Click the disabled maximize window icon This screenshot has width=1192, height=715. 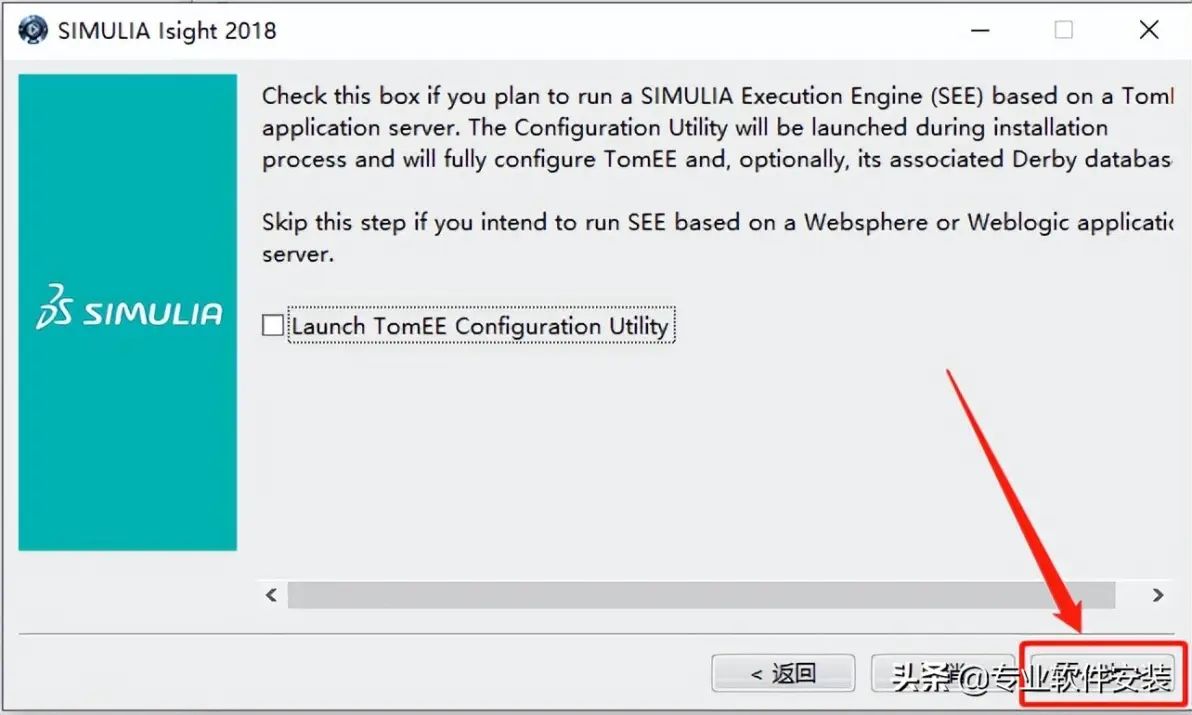click(x=1064, y=30)
